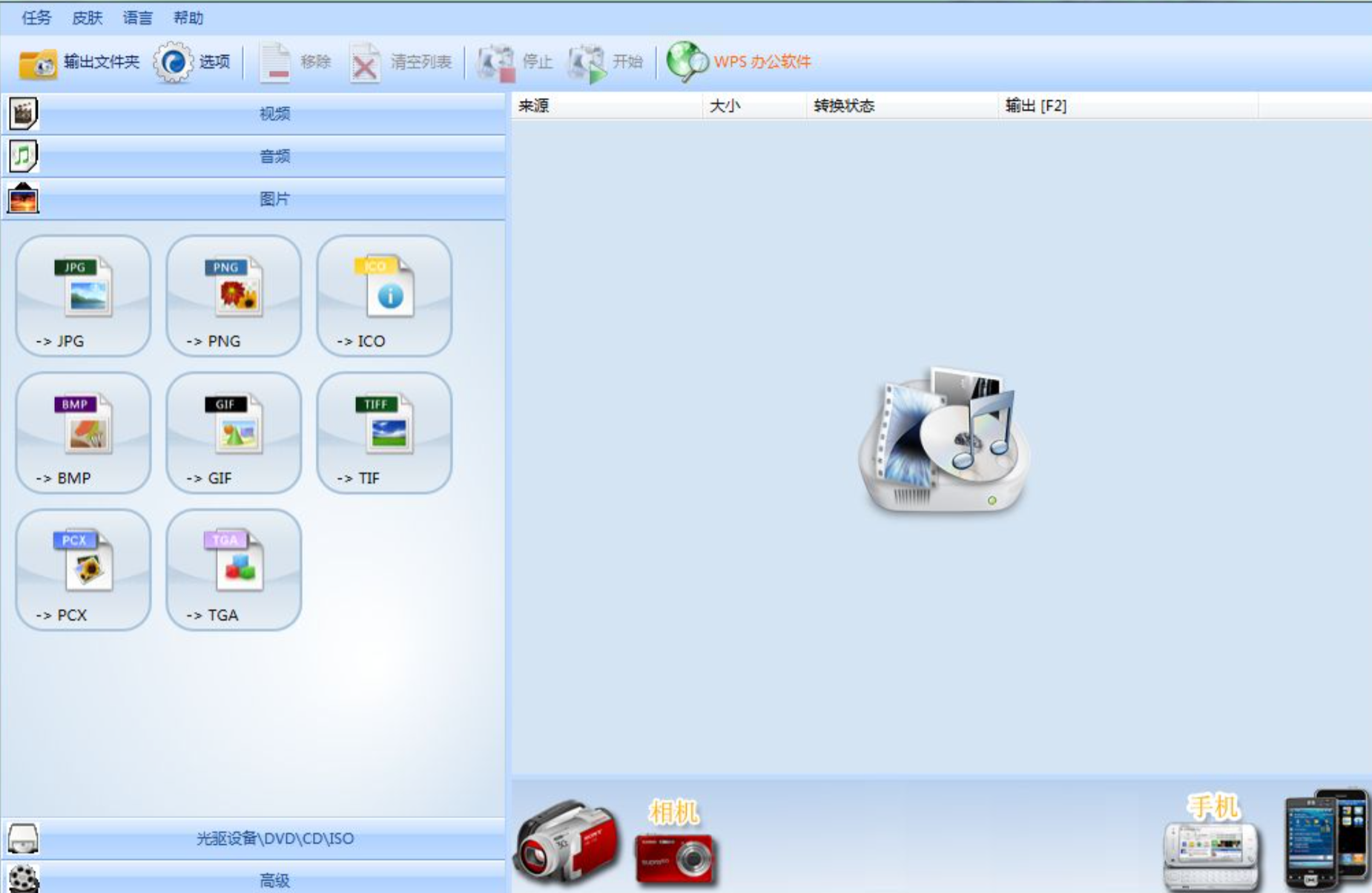1372x893 pixels.
Task: Choose convert to GIF format
Action: pos(234,433)
